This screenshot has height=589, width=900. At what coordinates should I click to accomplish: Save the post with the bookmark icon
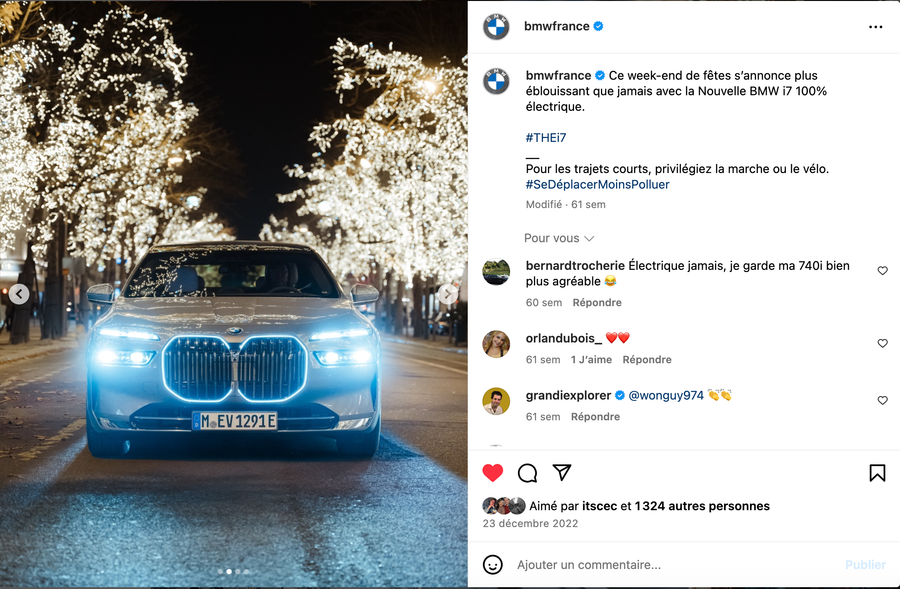point(877,473)
